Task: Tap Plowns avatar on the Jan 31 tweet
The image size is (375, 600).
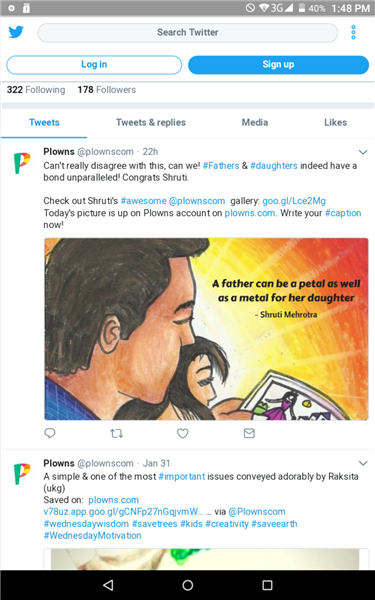Action: (22, 474)
